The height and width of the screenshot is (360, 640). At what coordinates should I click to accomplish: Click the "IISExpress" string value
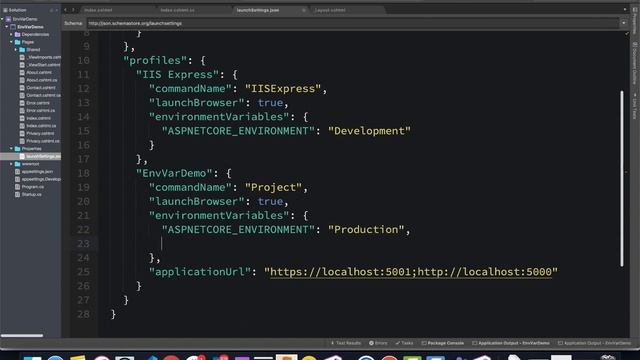[x=283, y=89]
